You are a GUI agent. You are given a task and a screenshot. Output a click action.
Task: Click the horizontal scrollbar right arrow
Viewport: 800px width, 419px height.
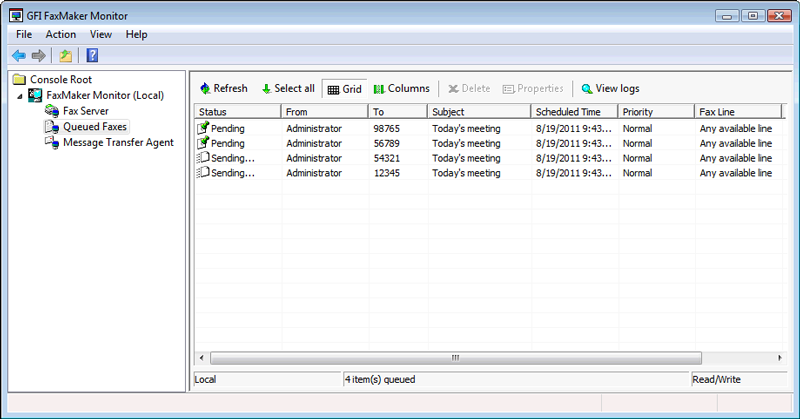coord(780,358)
